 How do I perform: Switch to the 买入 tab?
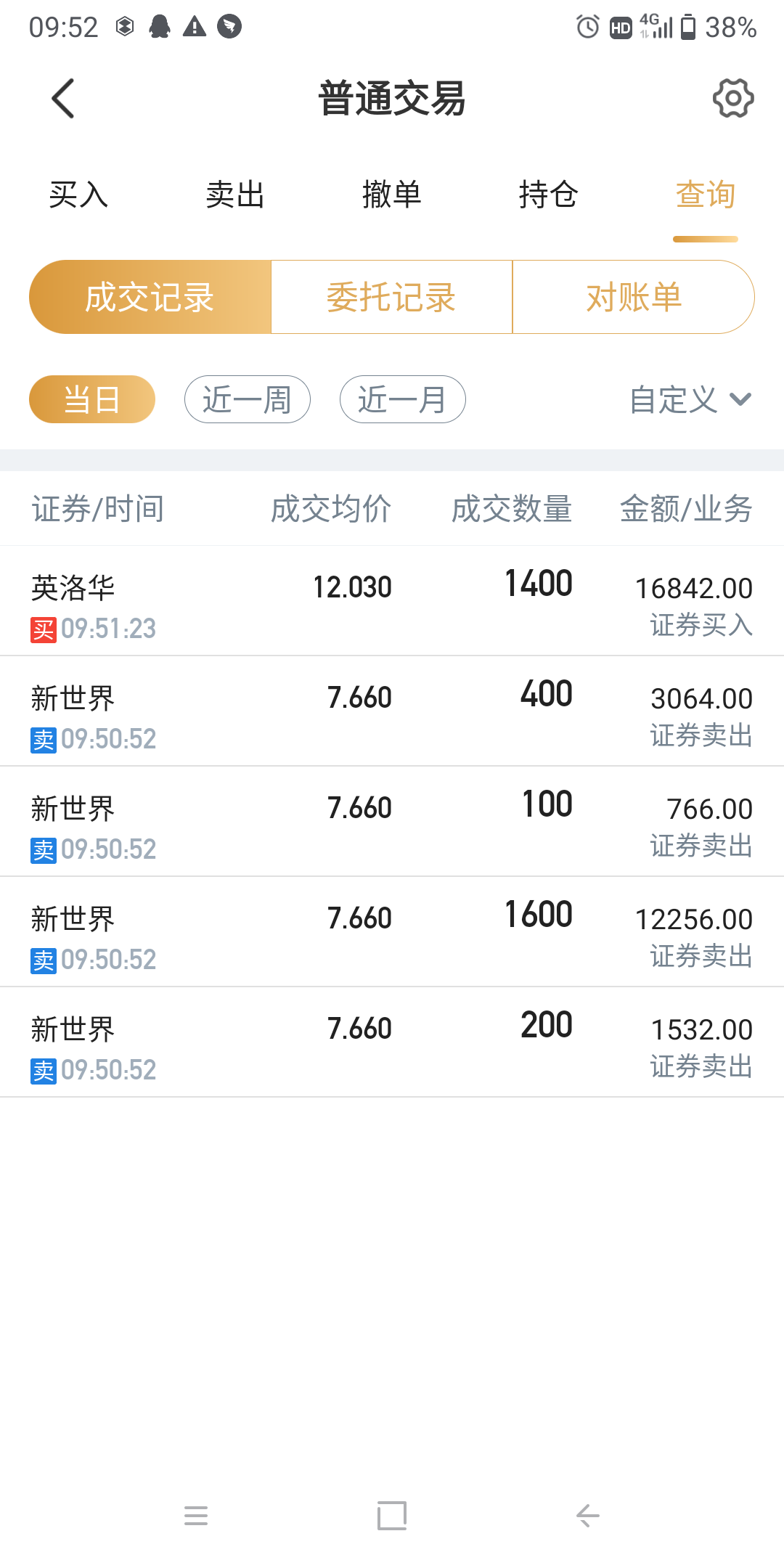(x=78, y=195)
